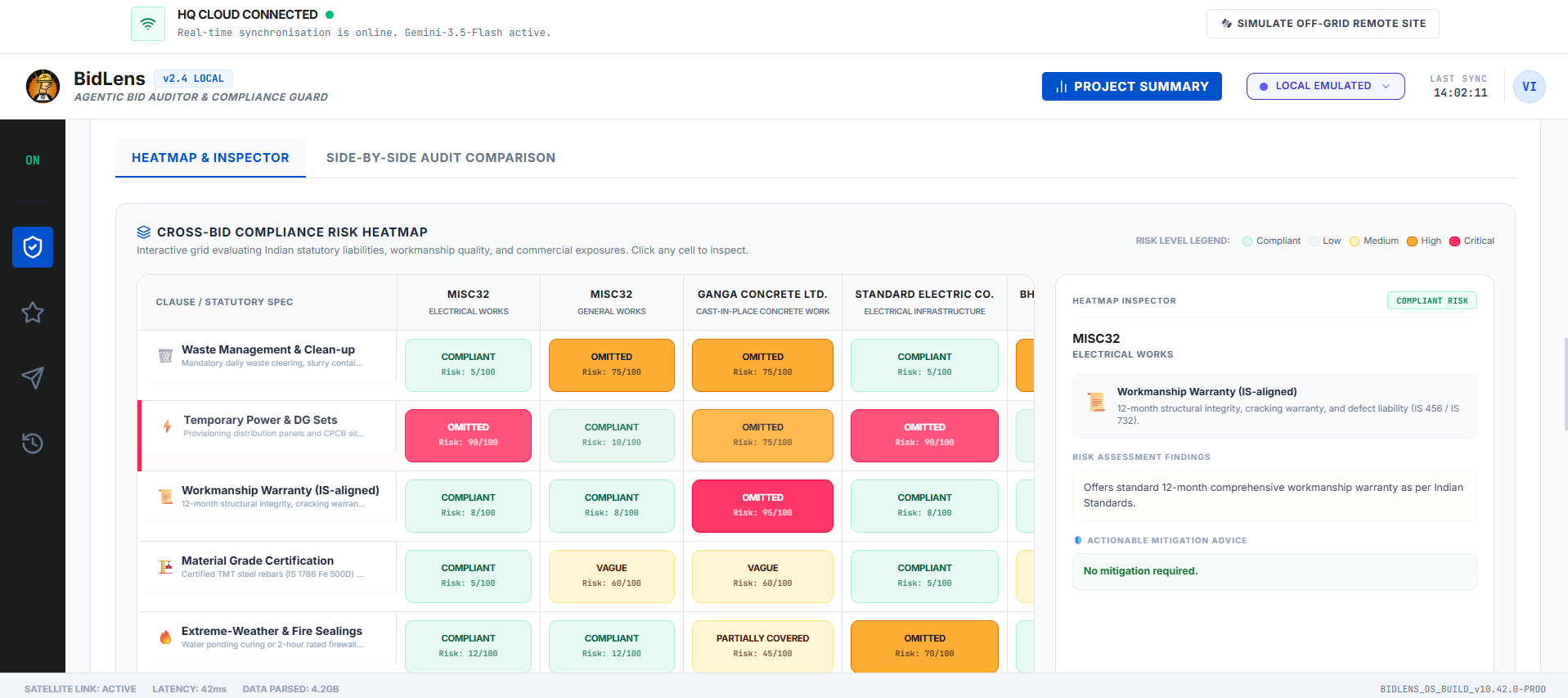Toggle the ON sidebar switch

click(33, 160)
